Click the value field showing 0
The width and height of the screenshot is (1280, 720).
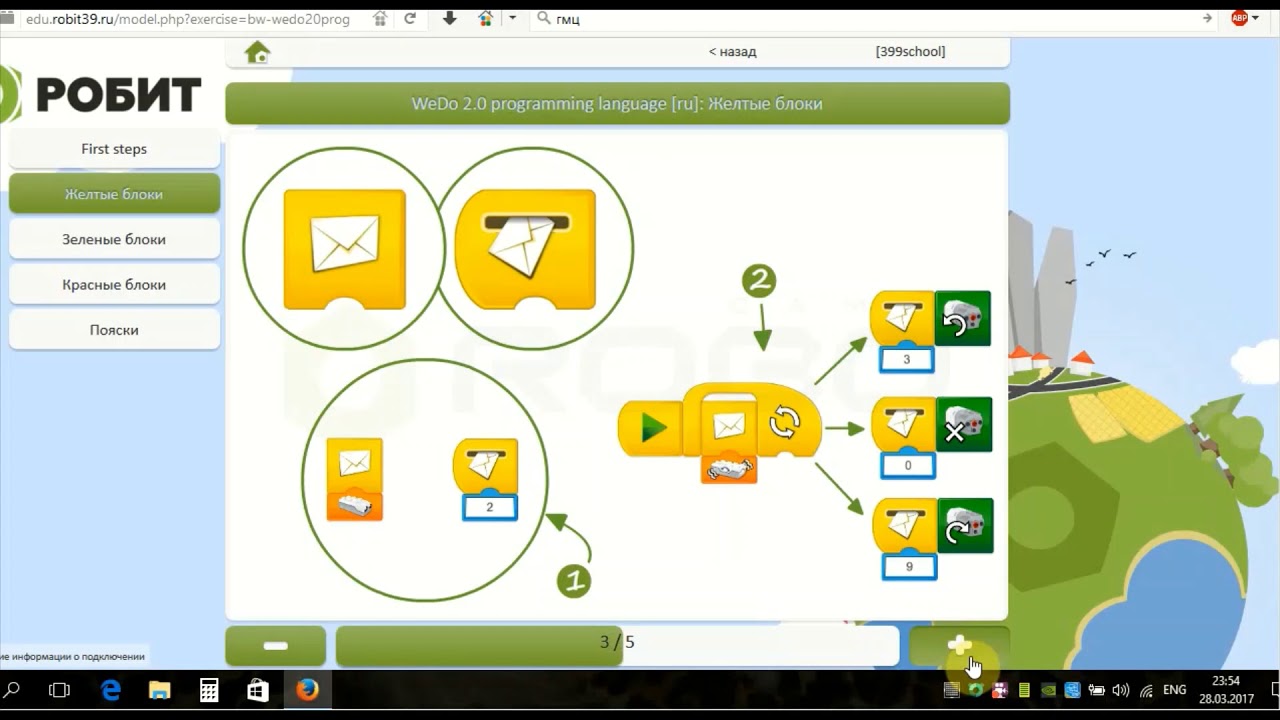[908, 465]
